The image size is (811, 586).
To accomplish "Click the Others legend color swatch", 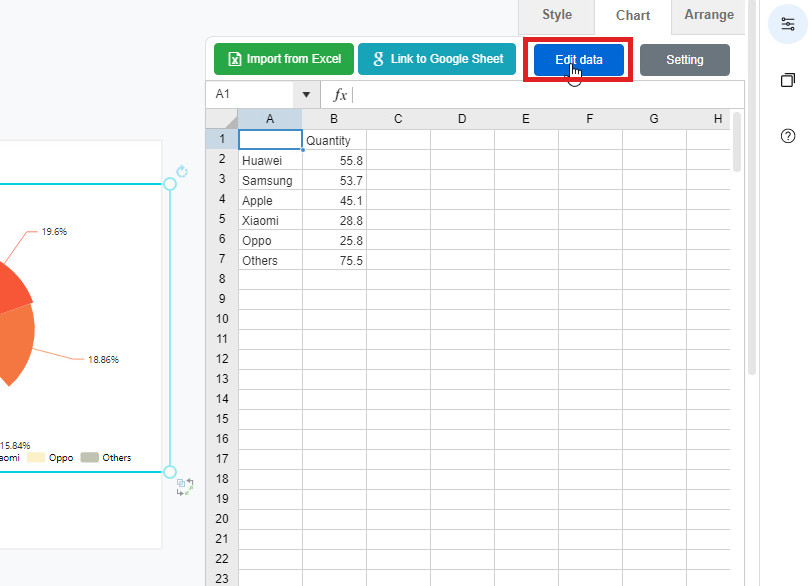I will pyautogui.click(x=89, y=458).
